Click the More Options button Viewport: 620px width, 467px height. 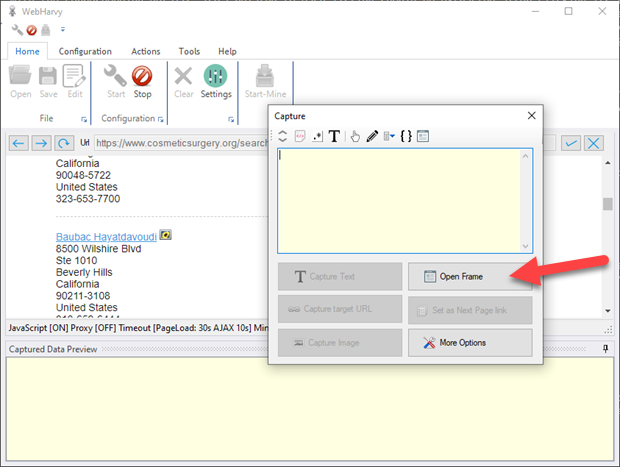(470, 343)
